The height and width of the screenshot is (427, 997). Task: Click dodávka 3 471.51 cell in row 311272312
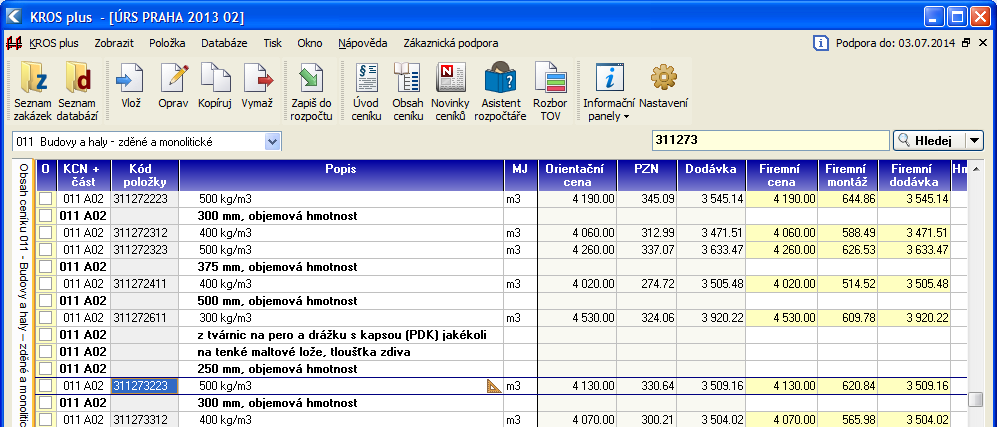711,233
